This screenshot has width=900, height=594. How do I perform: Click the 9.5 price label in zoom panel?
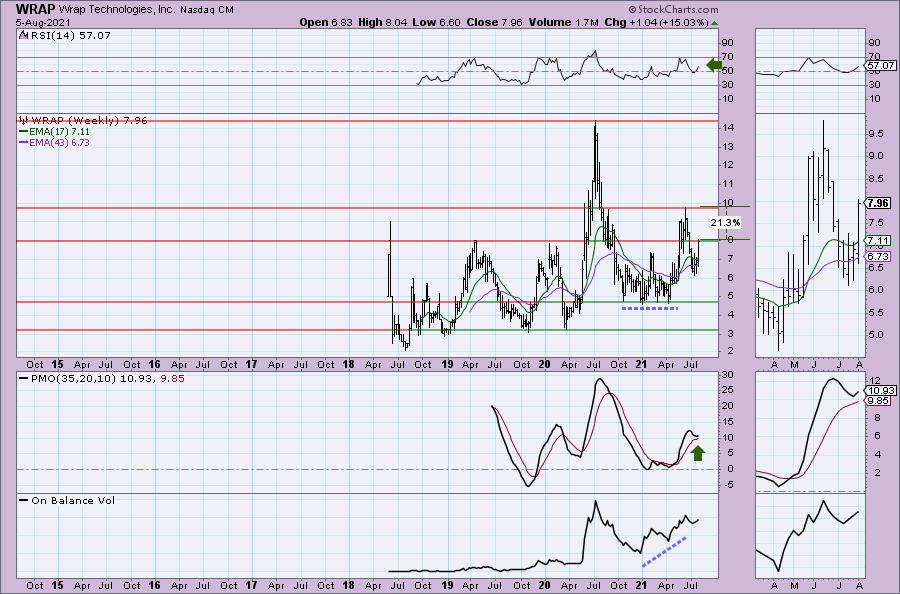point(875,134)
